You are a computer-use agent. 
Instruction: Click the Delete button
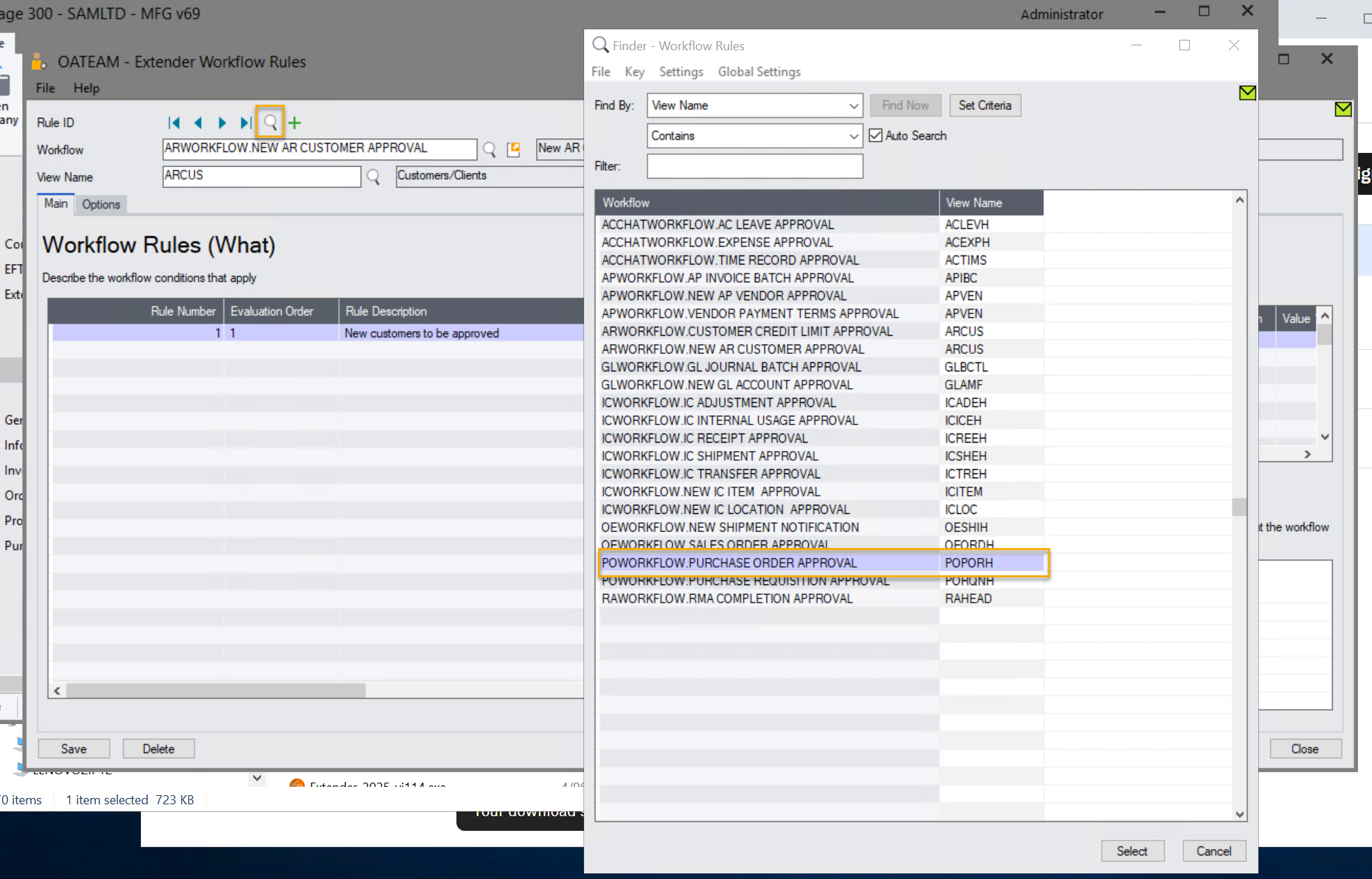tap(158, 748)
